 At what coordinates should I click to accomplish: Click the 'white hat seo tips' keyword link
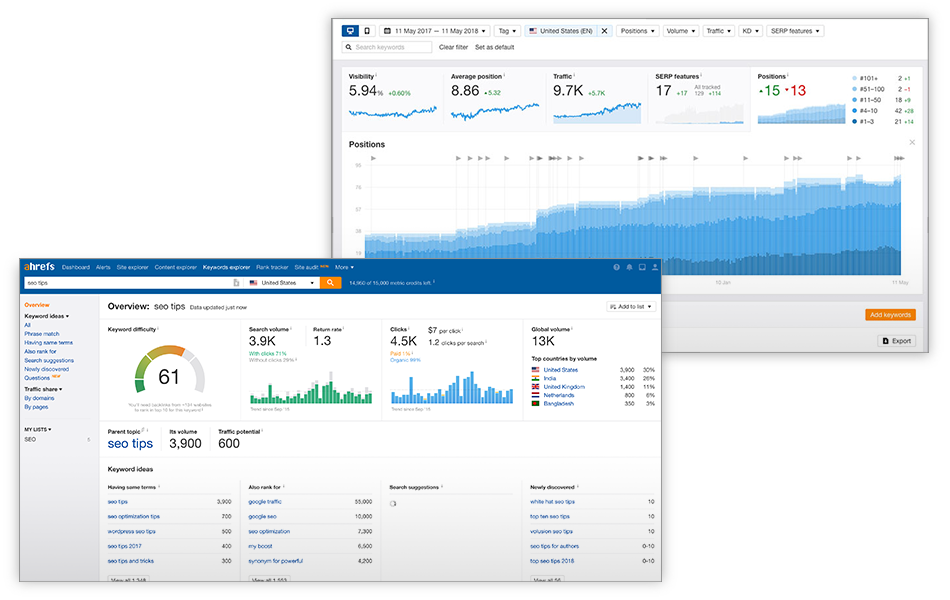(553, 502)
